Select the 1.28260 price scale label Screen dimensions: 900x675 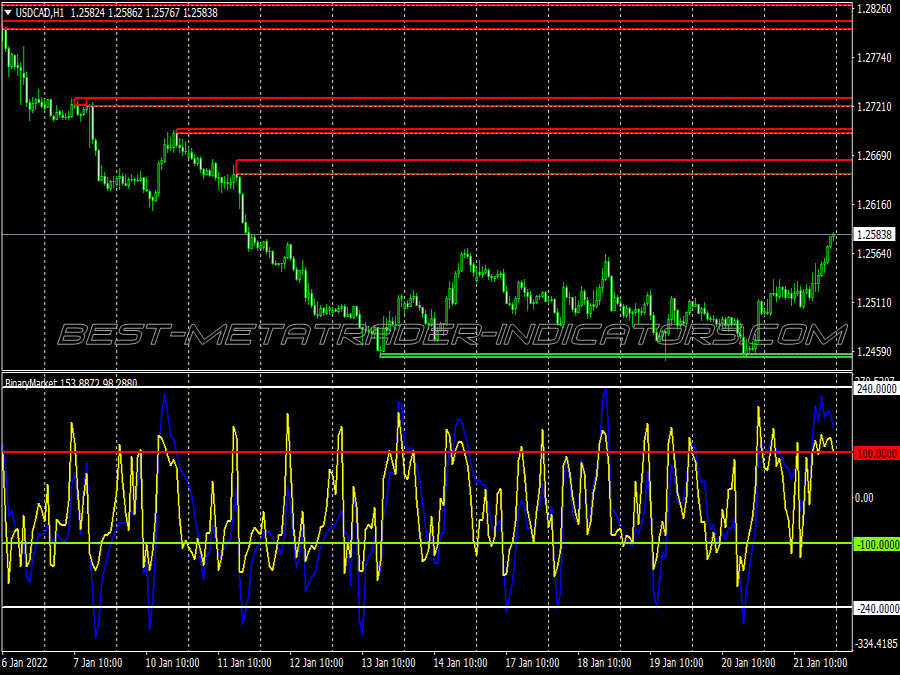(x=874, y=9)
